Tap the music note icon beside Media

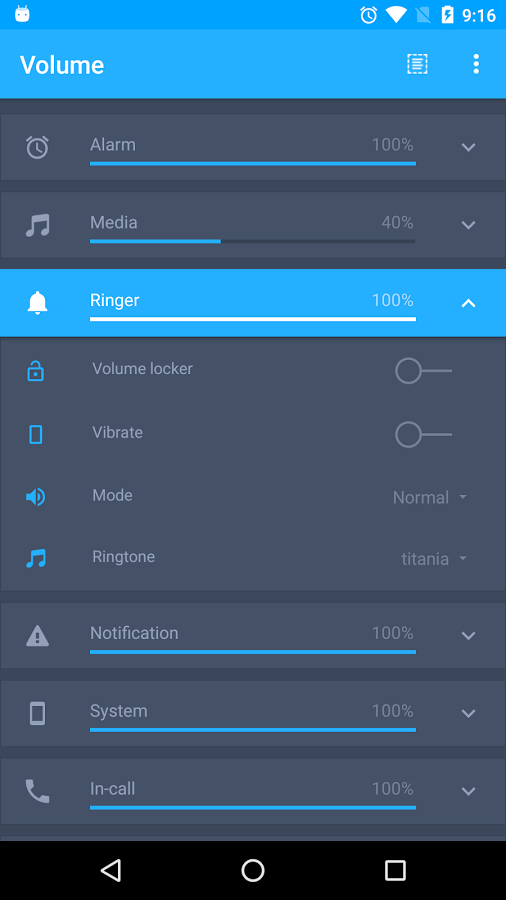(37, 225)
